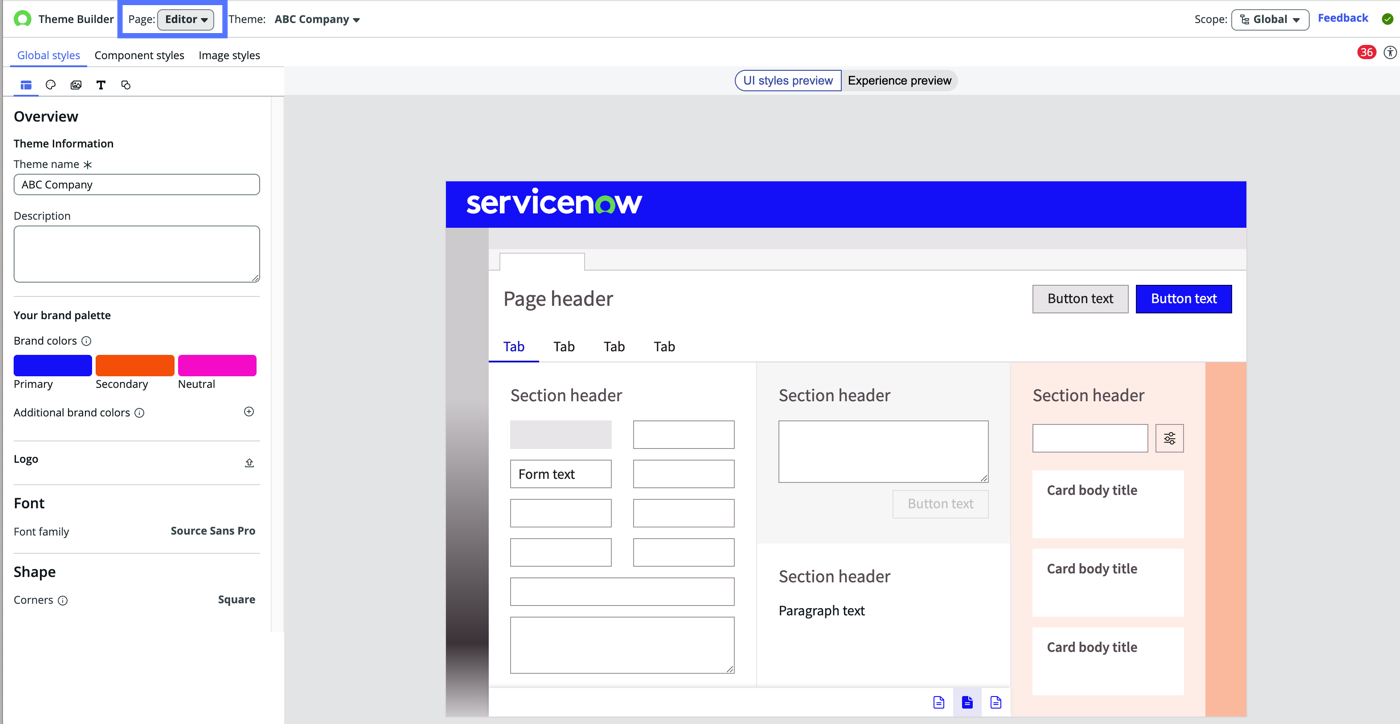The image size is (1400, 724).
Task: Click the info icon beside Additional brand colors
Action: click(139, 413)
